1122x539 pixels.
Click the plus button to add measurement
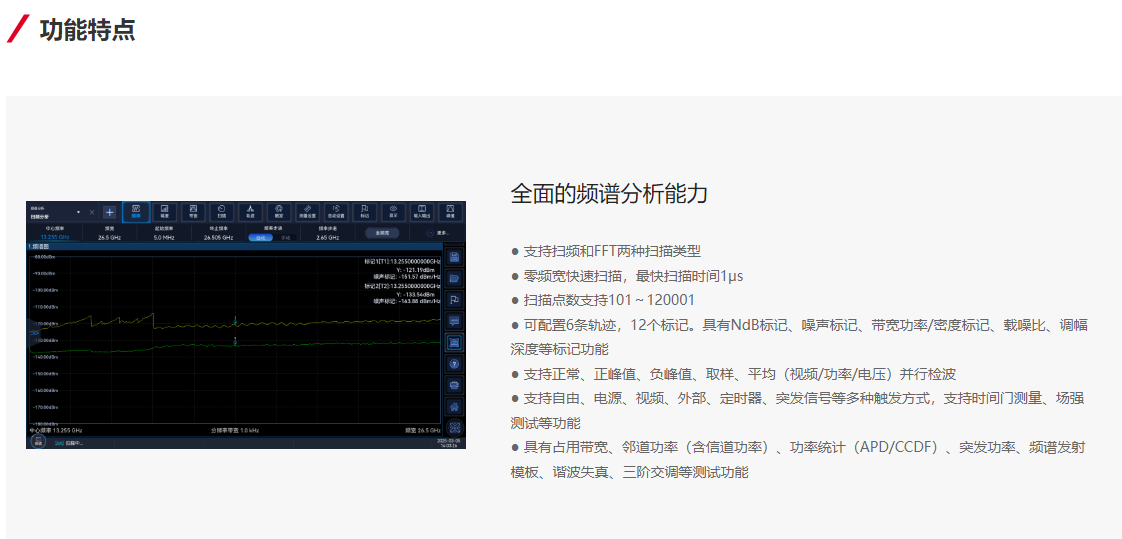[x=109, y=212]
